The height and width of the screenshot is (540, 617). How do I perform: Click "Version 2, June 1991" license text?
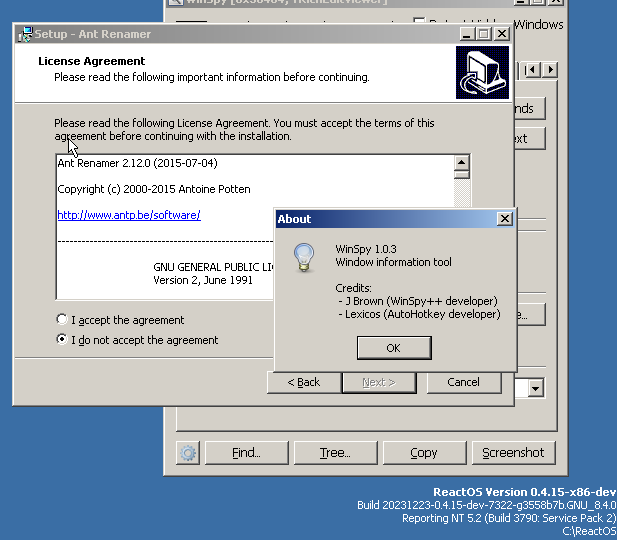click(x=203, y=280)
